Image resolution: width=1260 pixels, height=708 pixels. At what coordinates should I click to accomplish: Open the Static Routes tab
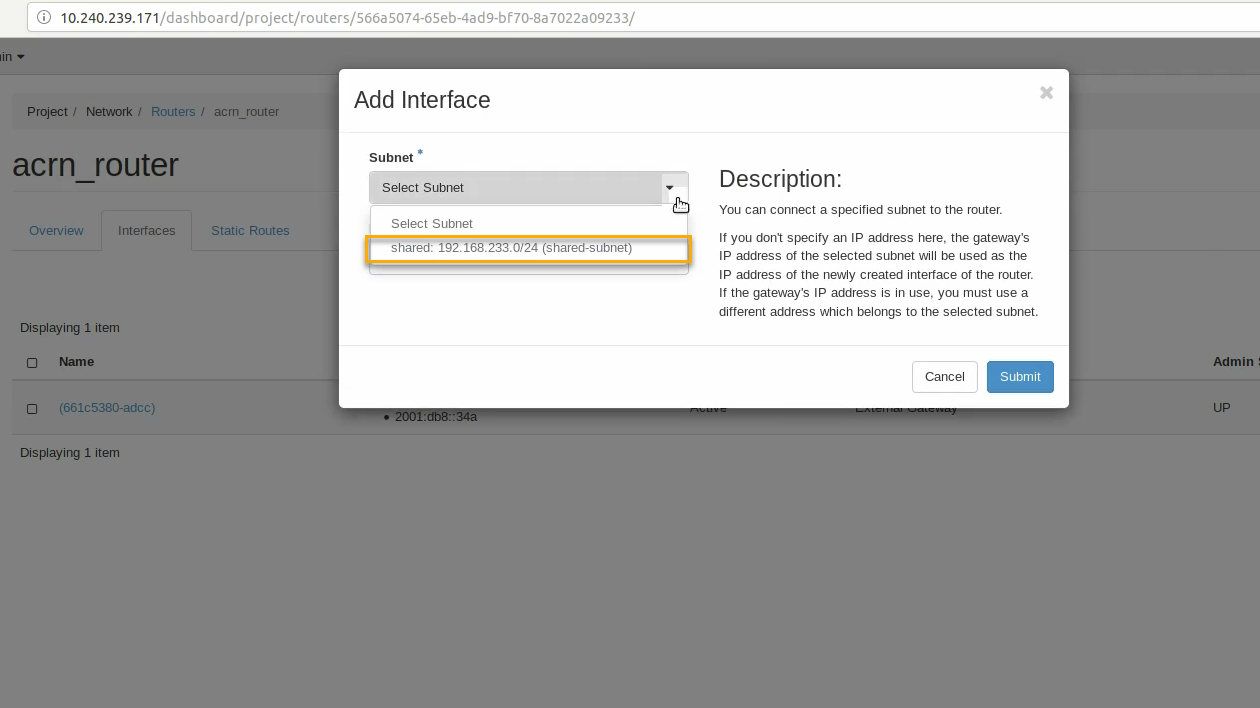(250, 231)
